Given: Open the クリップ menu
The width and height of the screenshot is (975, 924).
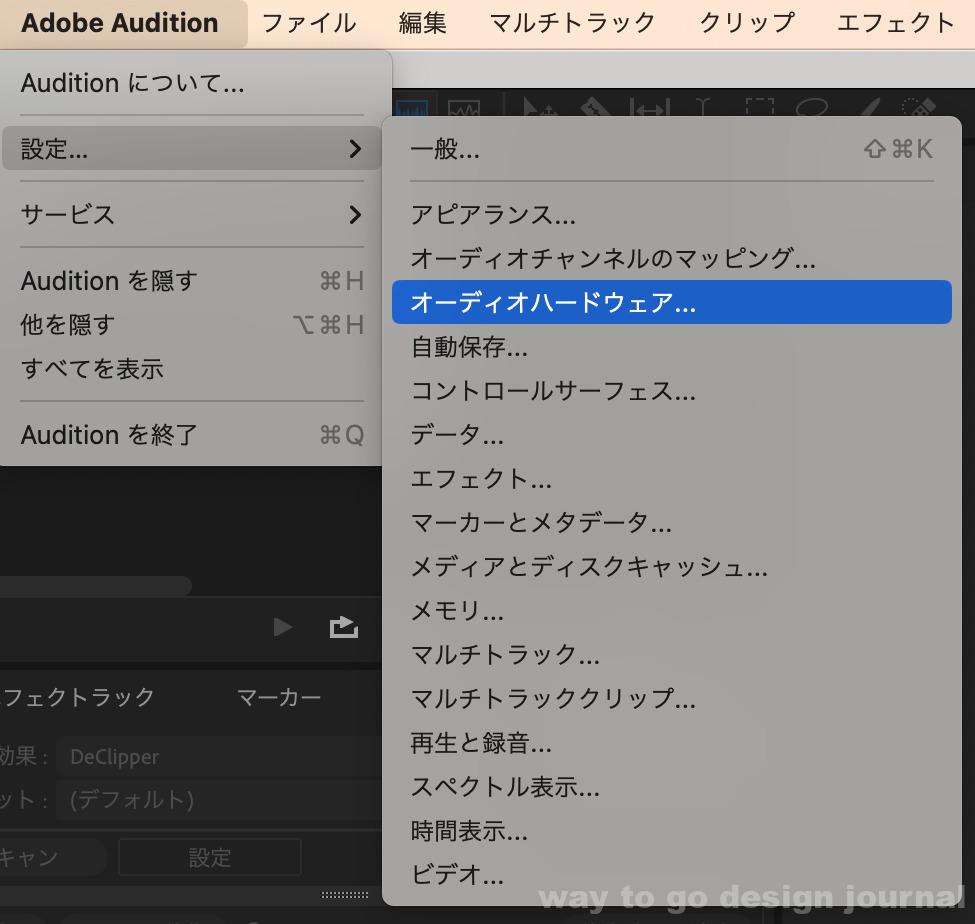Looking at the screenshot, I should click(x=747, y=23).
